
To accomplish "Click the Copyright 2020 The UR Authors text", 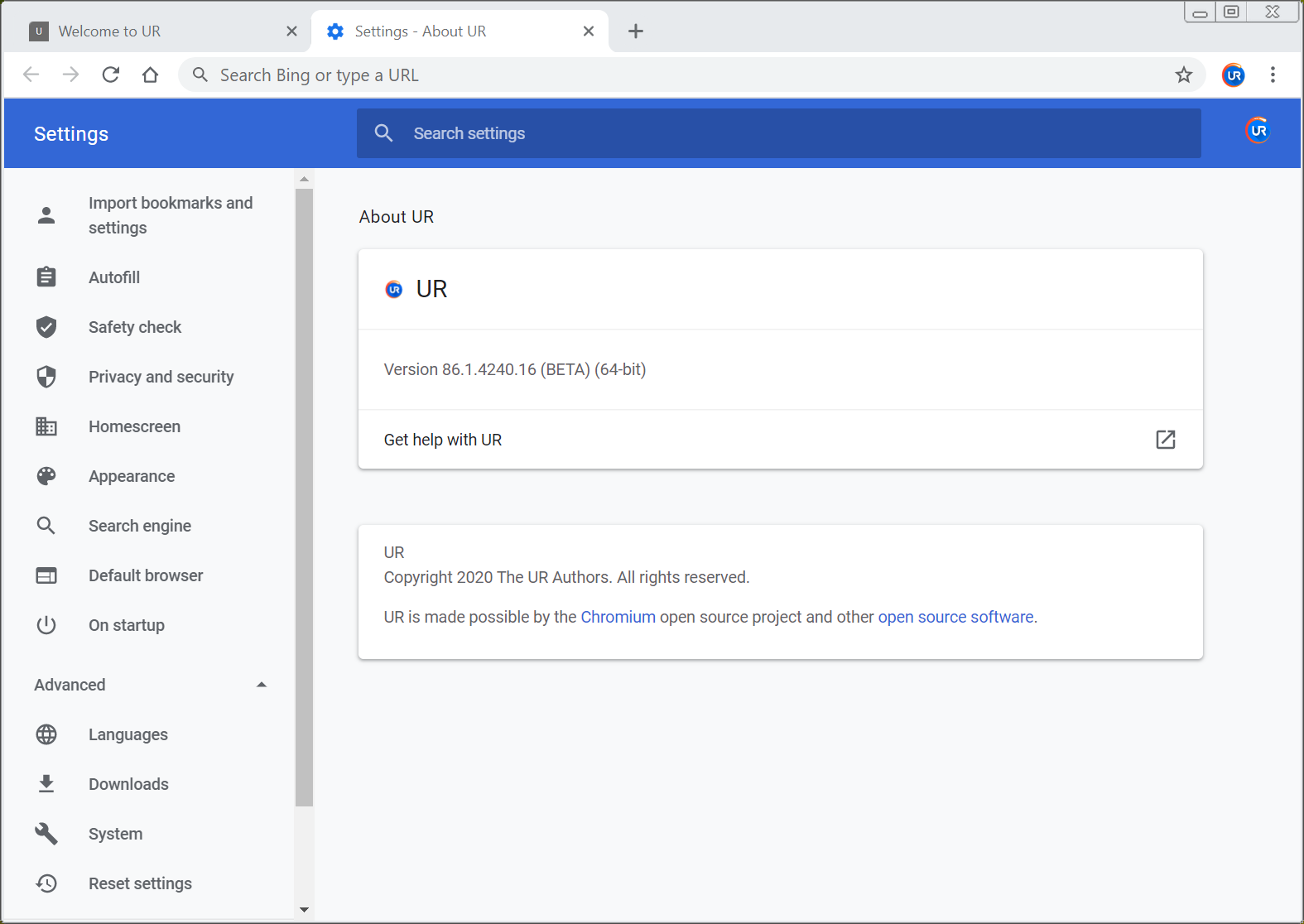I will click(566, 577).
